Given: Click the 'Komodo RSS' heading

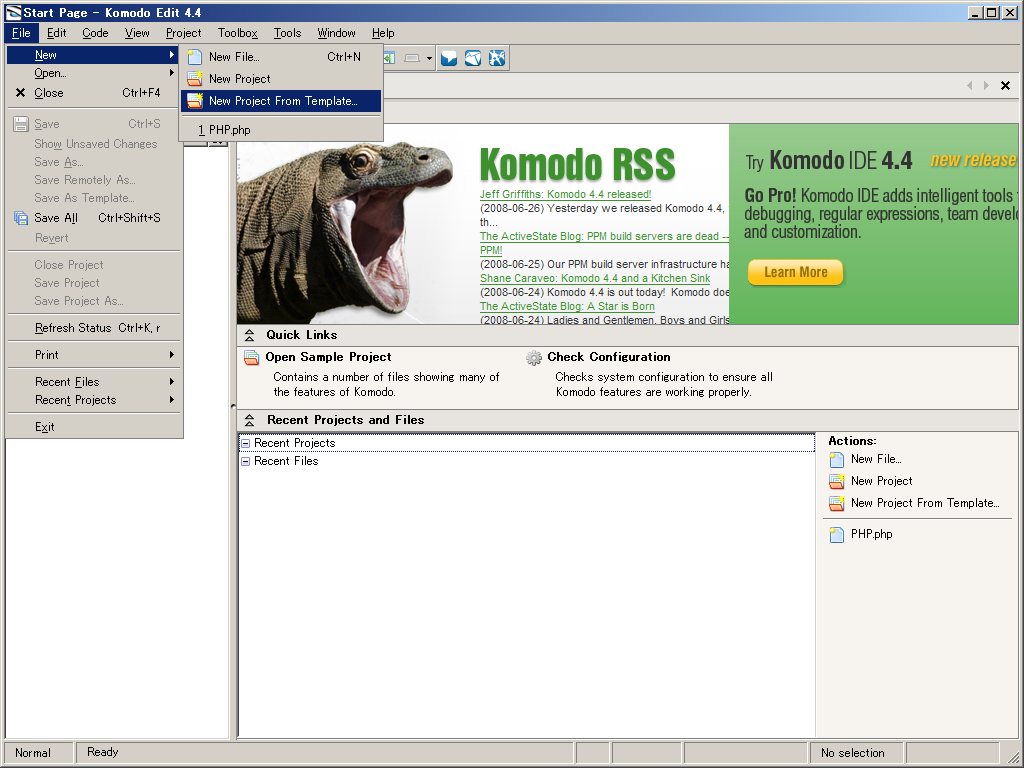Looking at the screenshot, I should pyautogui.click(x=577, y=164).
